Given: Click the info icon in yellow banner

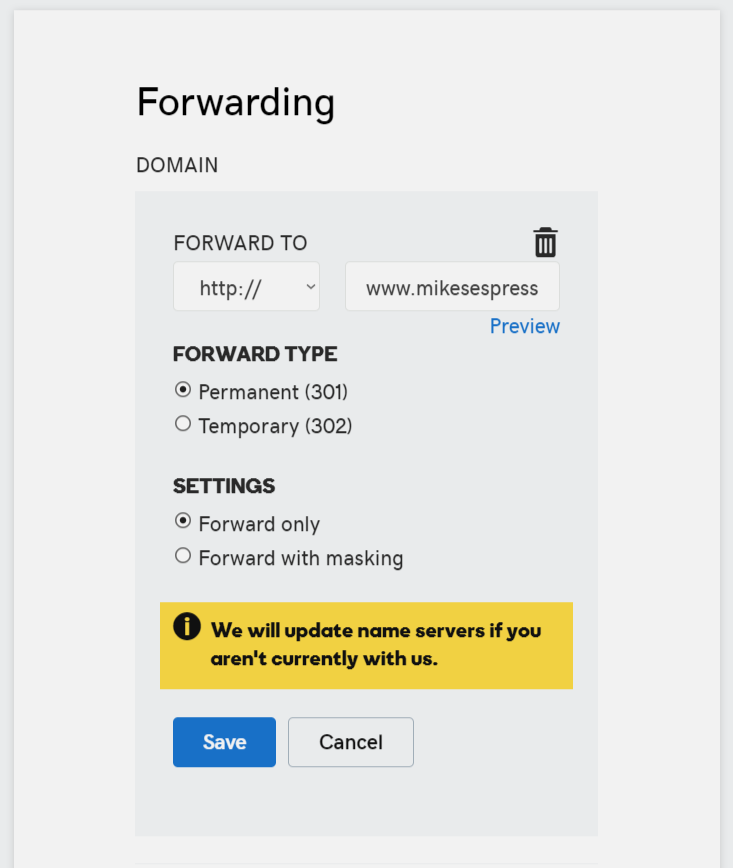Looking at the screenshot, I should pyautogui.click(x=187, y=627).
